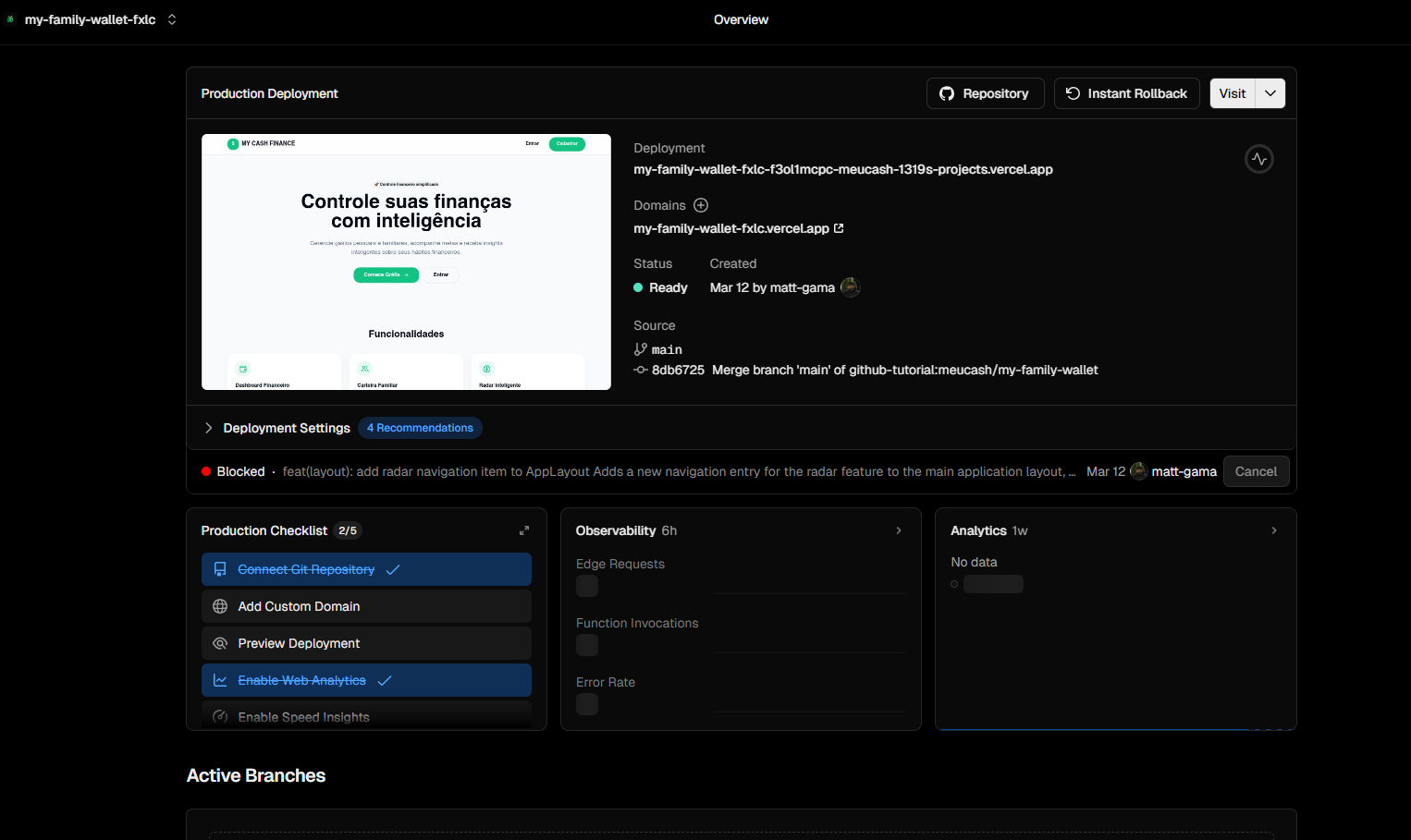Click the Enable Web Analytics checkmark
The height and width of the screenshot is (840, 1411).
(x=385, y=680)
